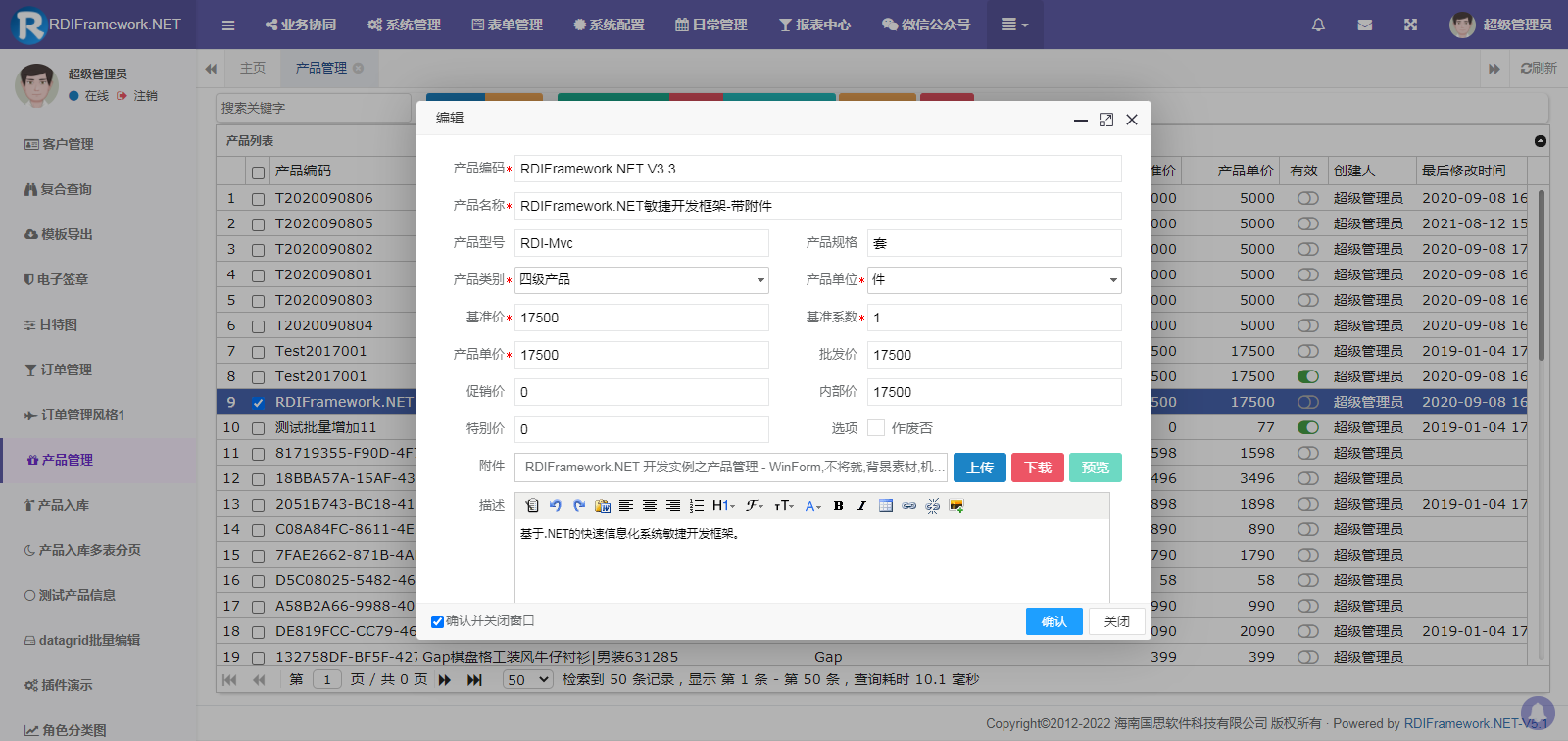1568x741 pixels.
Task: Click the redo icon in description editor
Action: (579, 506)
